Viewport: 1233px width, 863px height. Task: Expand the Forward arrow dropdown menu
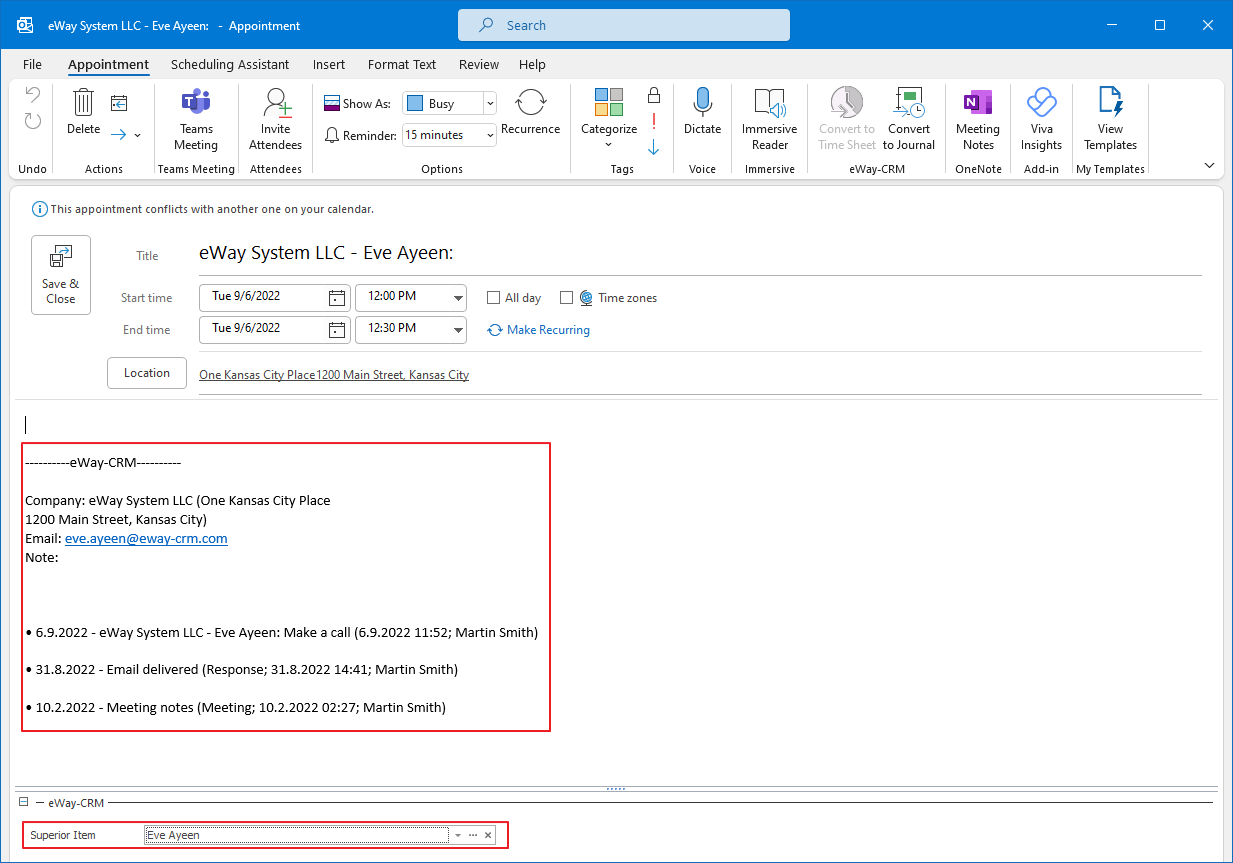(138, 135)
